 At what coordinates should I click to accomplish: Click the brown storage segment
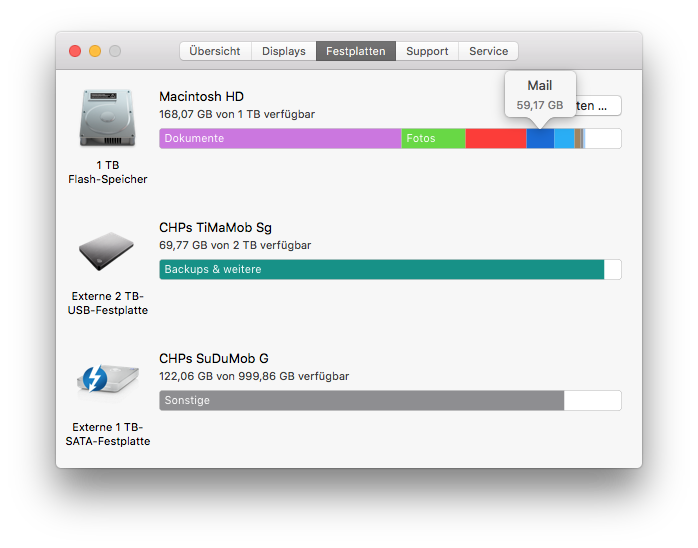tap(578, 138)
